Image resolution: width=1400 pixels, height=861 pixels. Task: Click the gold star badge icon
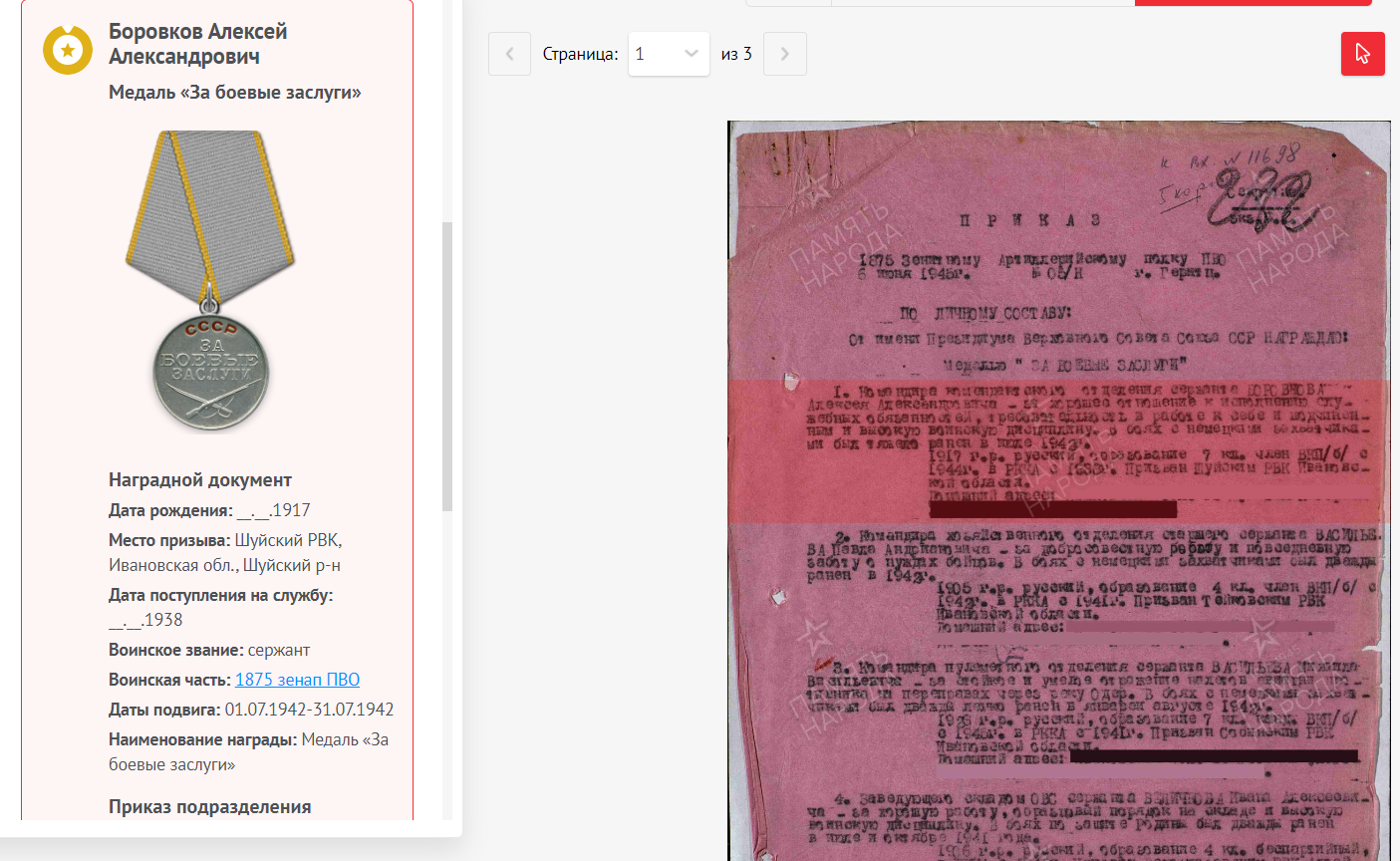click(68, 50)
